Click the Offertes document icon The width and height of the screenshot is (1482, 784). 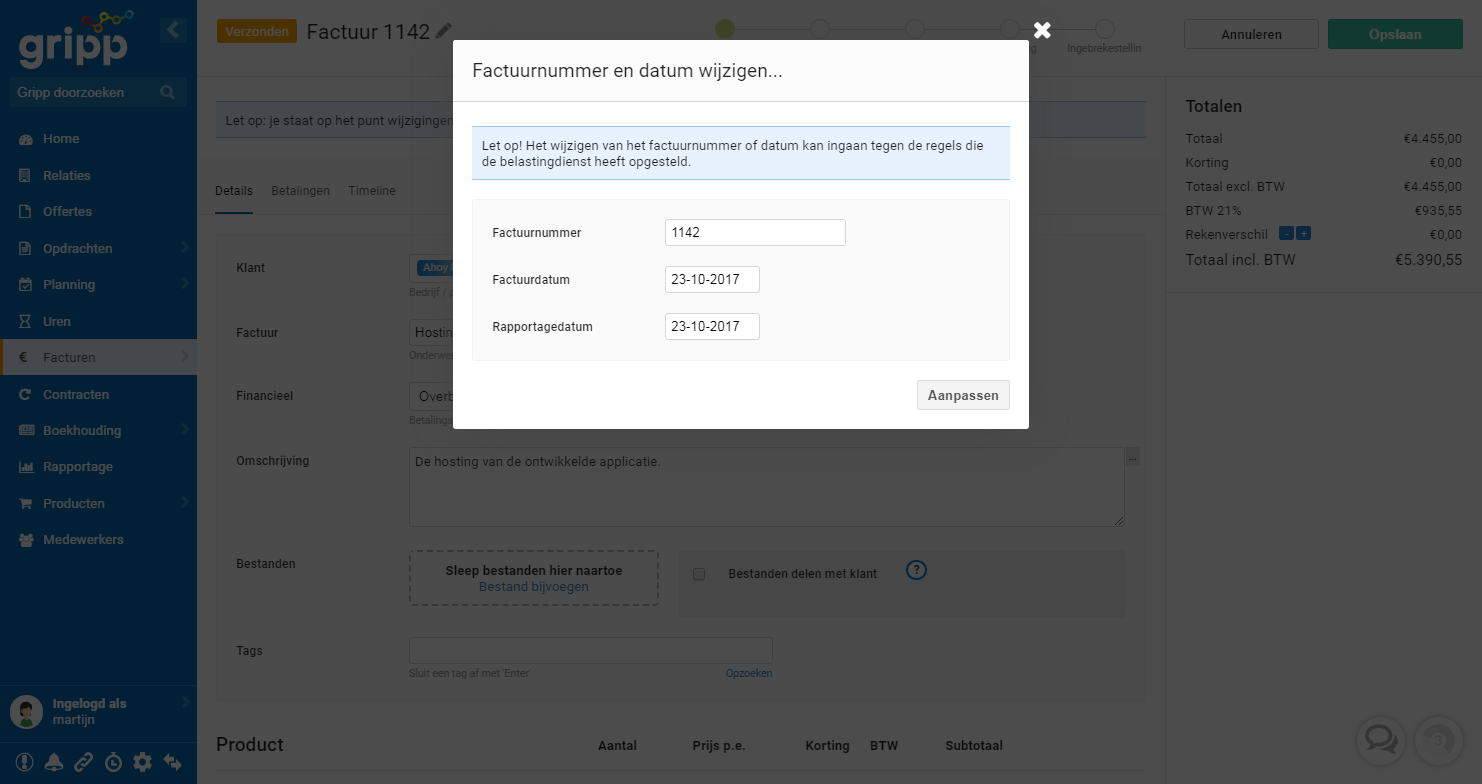point(26,212)
